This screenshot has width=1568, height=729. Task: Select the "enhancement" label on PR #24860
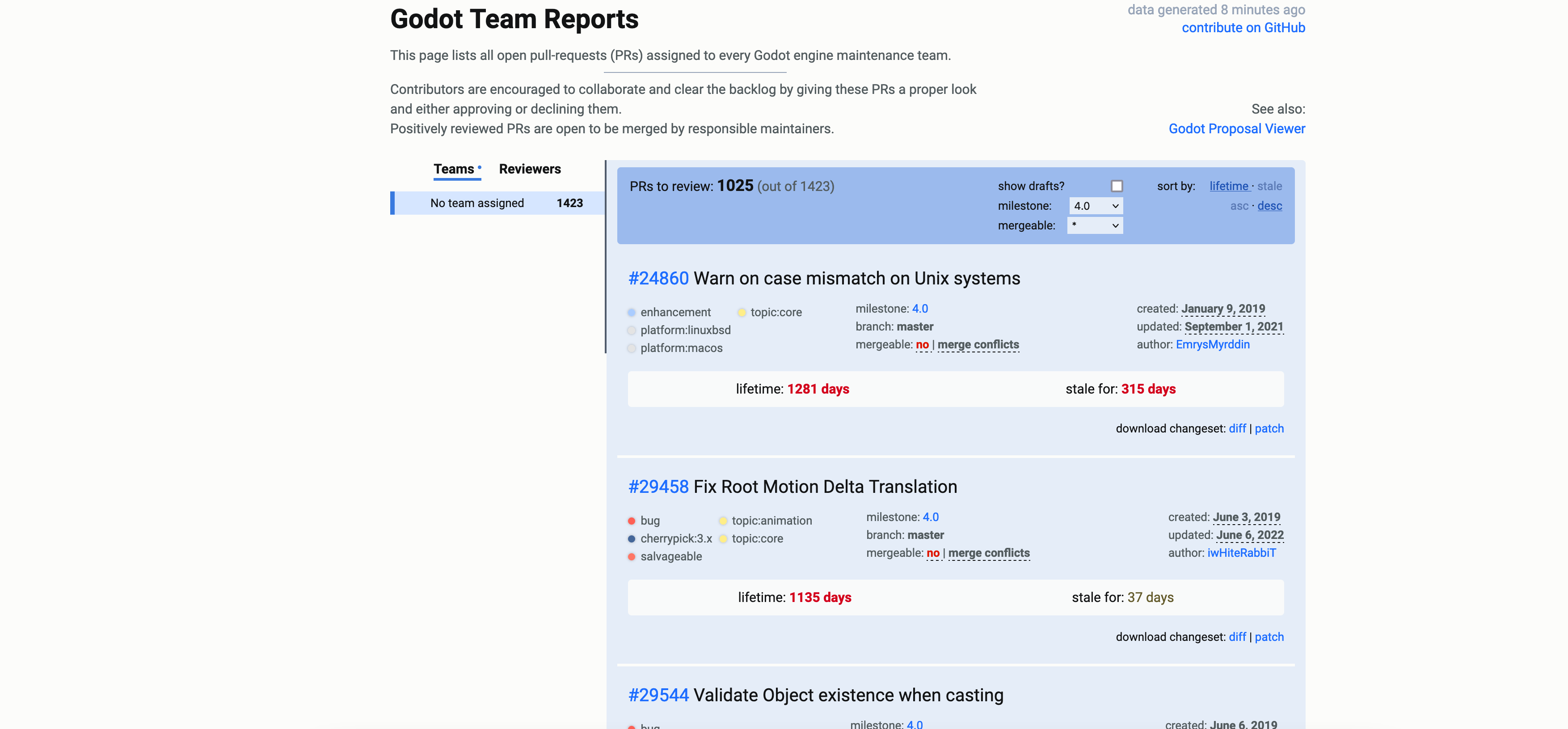676,312
